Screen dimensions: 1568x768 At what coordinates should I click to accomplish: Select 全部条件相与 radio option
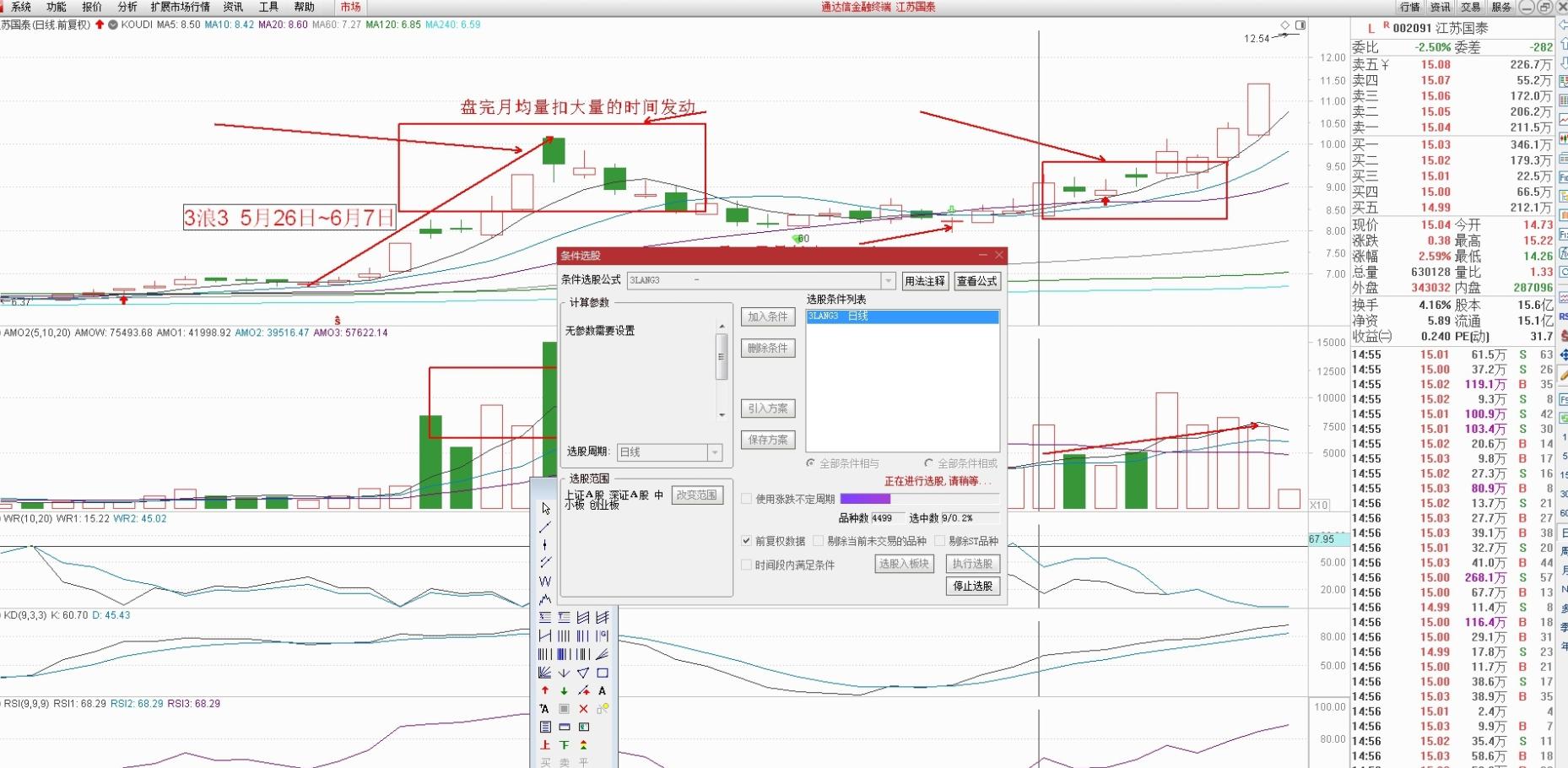coord(811,463)
